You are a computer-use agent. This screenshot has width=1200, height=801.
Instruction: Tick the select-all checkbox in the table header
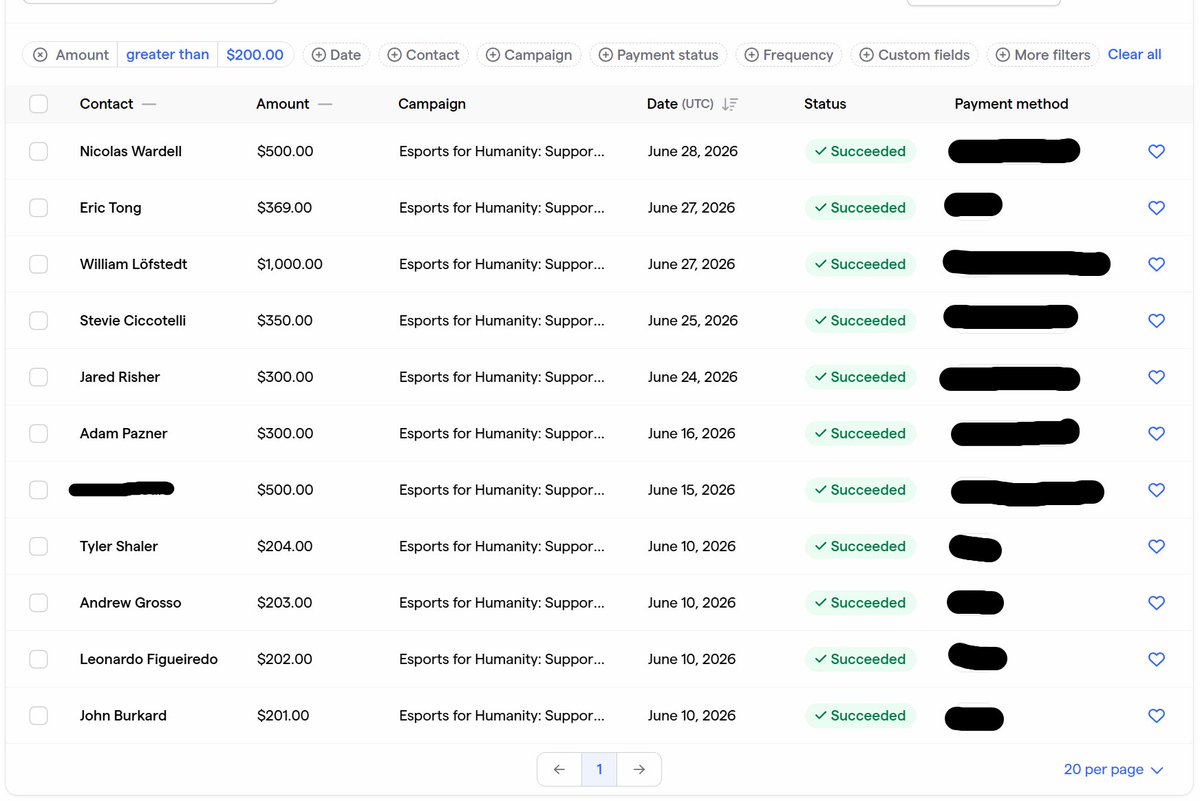pos(38,104)
